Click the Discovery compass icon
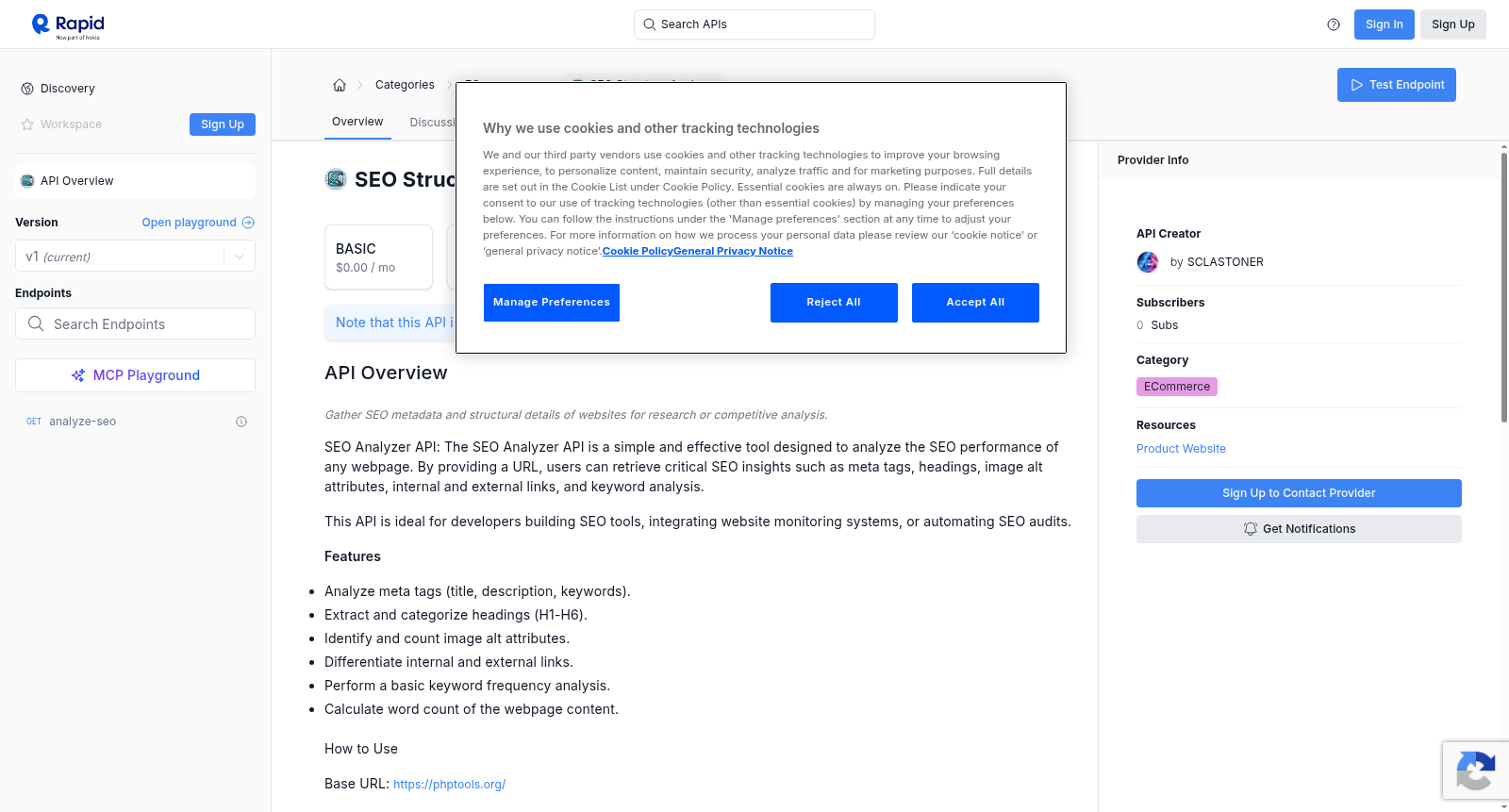 tap(27, 89)
